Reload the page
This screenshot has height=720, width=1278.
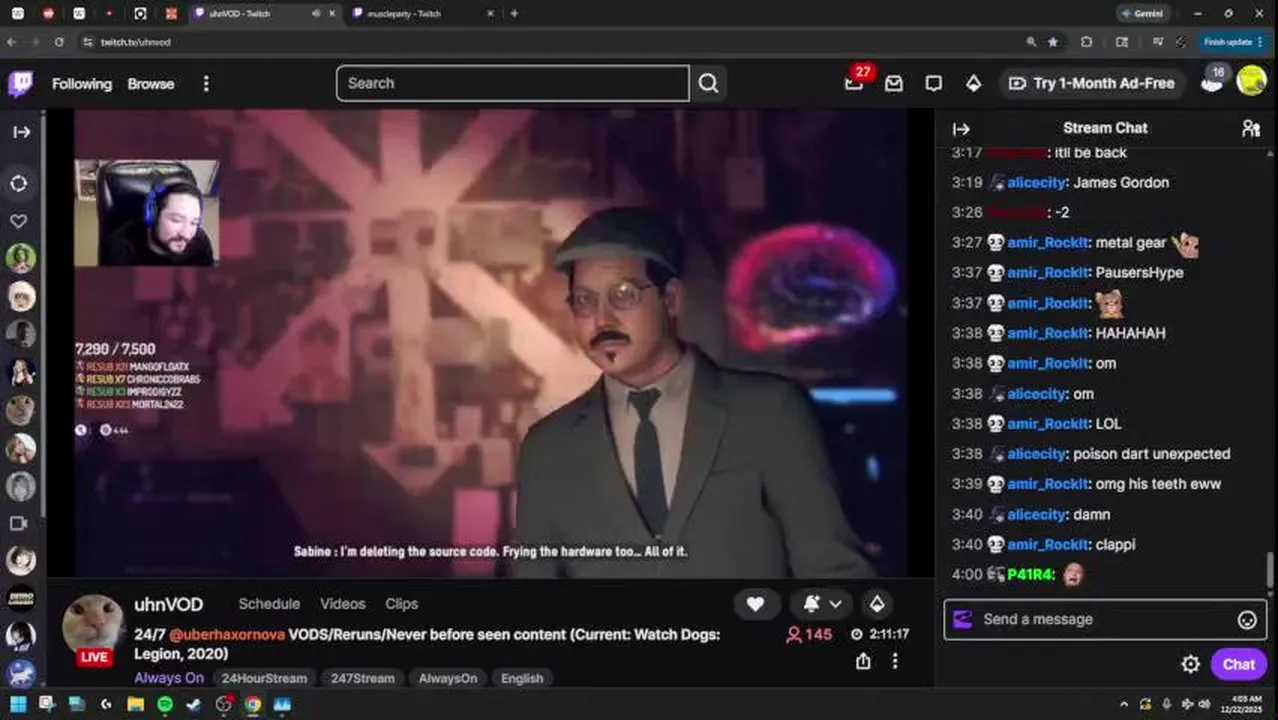59,42
